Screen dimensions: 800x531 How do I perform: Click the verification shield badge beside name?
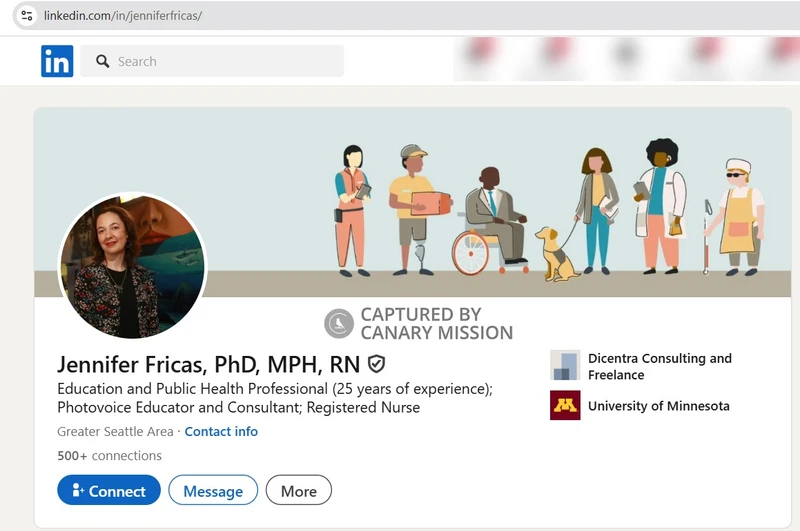click(377, 364)
